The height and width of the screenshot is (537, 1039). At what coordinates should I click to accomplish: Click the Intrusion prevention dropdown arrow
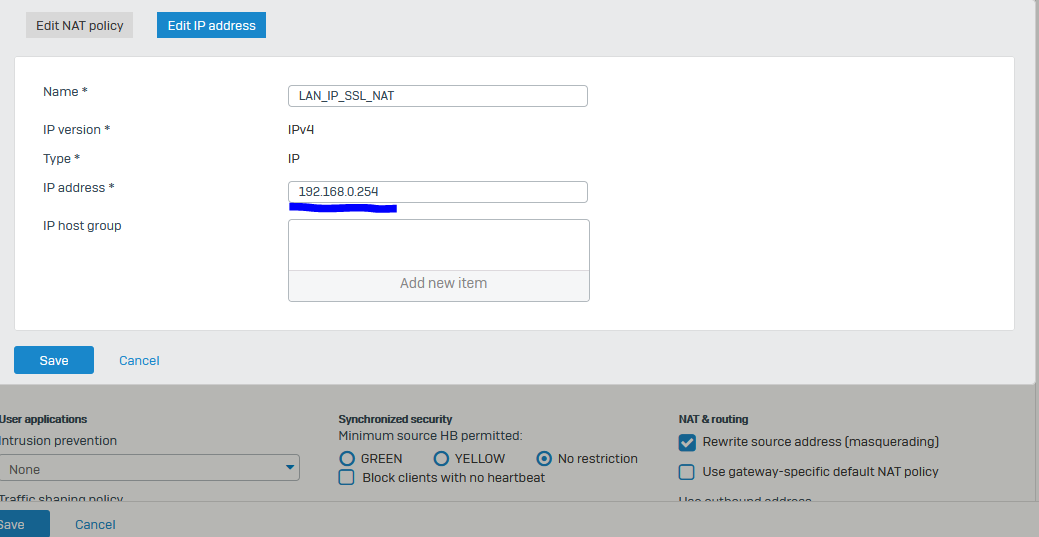coord(290,468)
